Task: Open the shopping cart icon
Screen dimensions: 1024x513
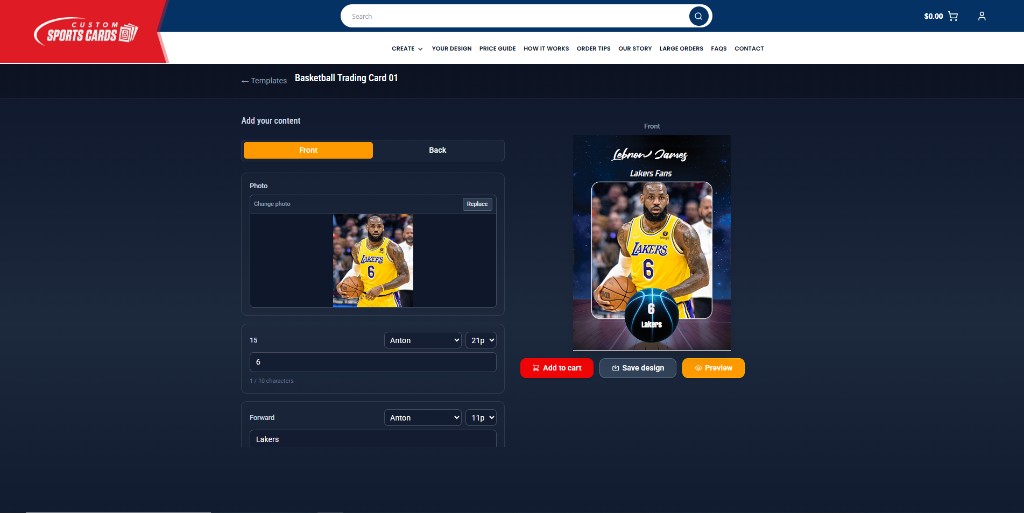Action: click(x=953, y=16)
